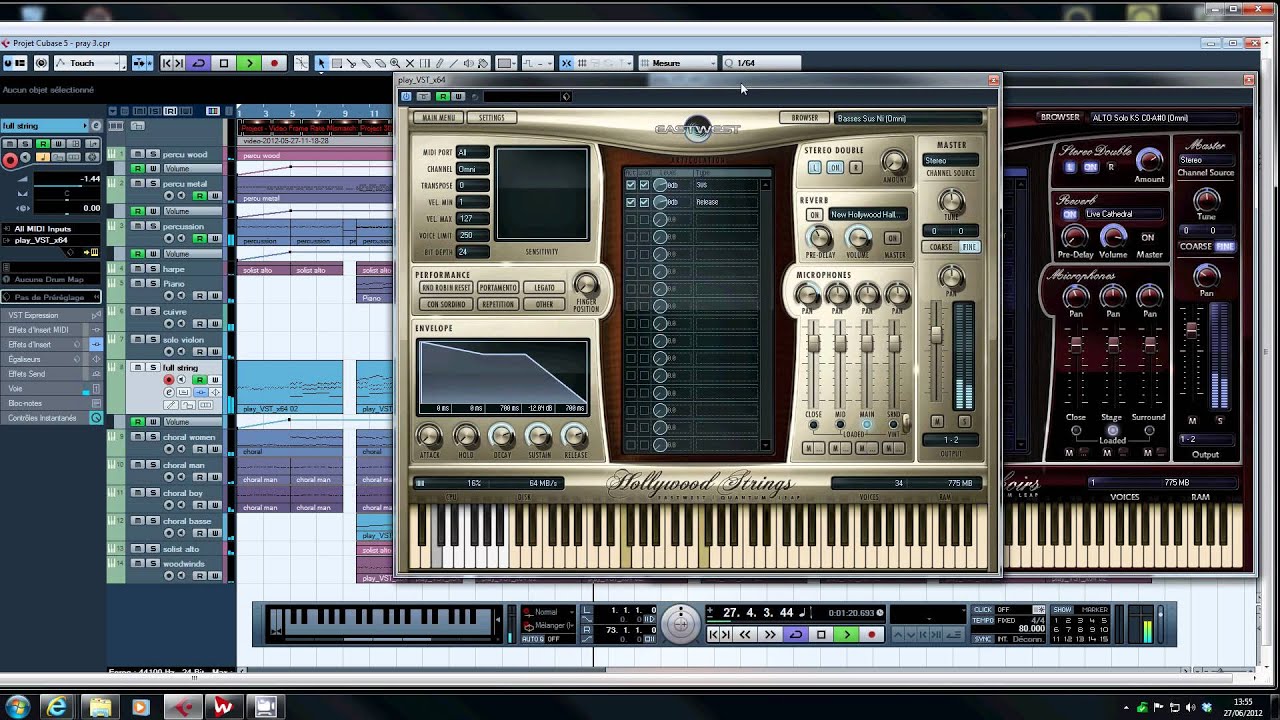Click the CLOSE microphone fader
The image size is (1280, 720).
coord(813,343)
